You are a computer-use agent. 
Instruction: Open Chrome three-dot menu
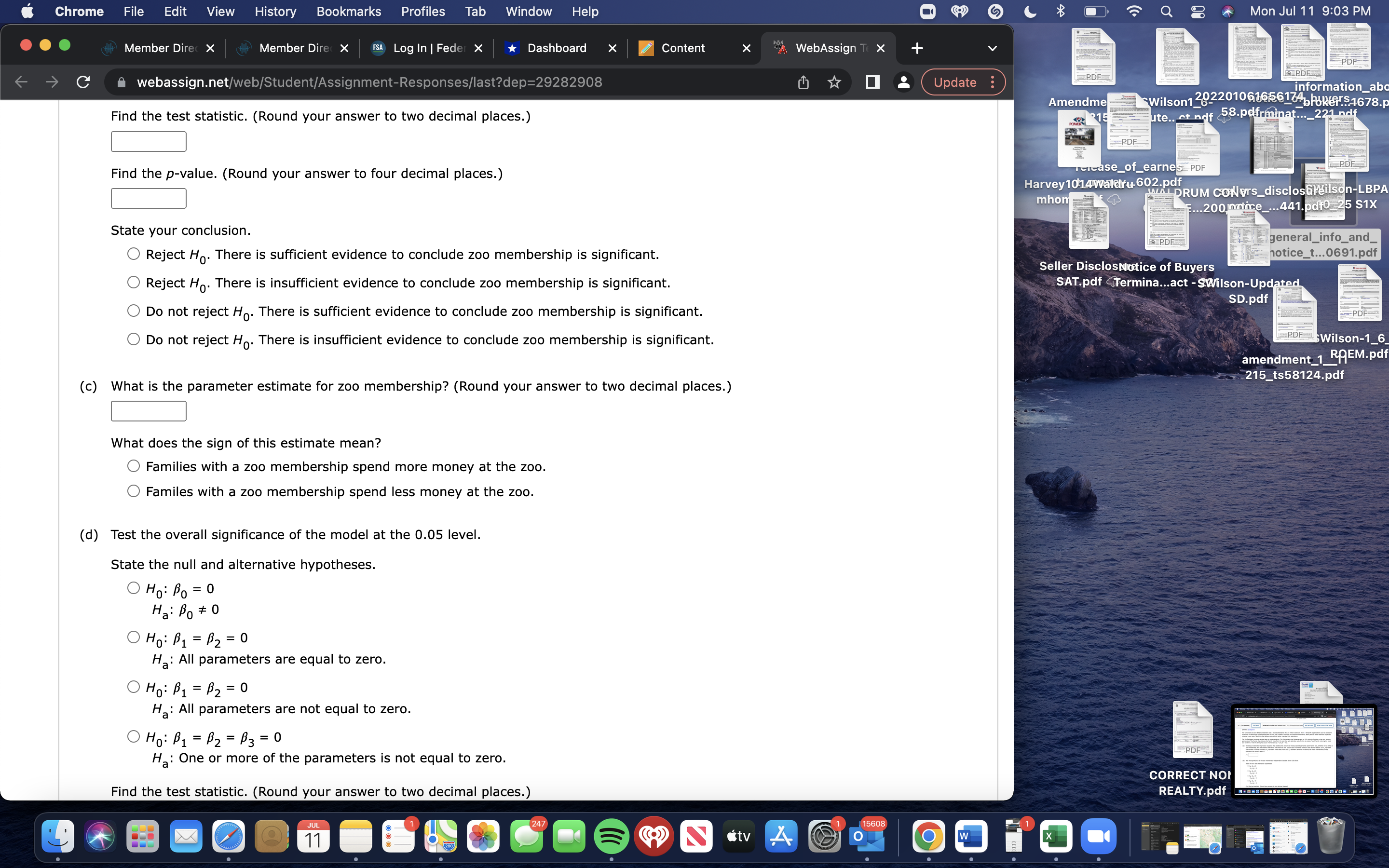993,82
